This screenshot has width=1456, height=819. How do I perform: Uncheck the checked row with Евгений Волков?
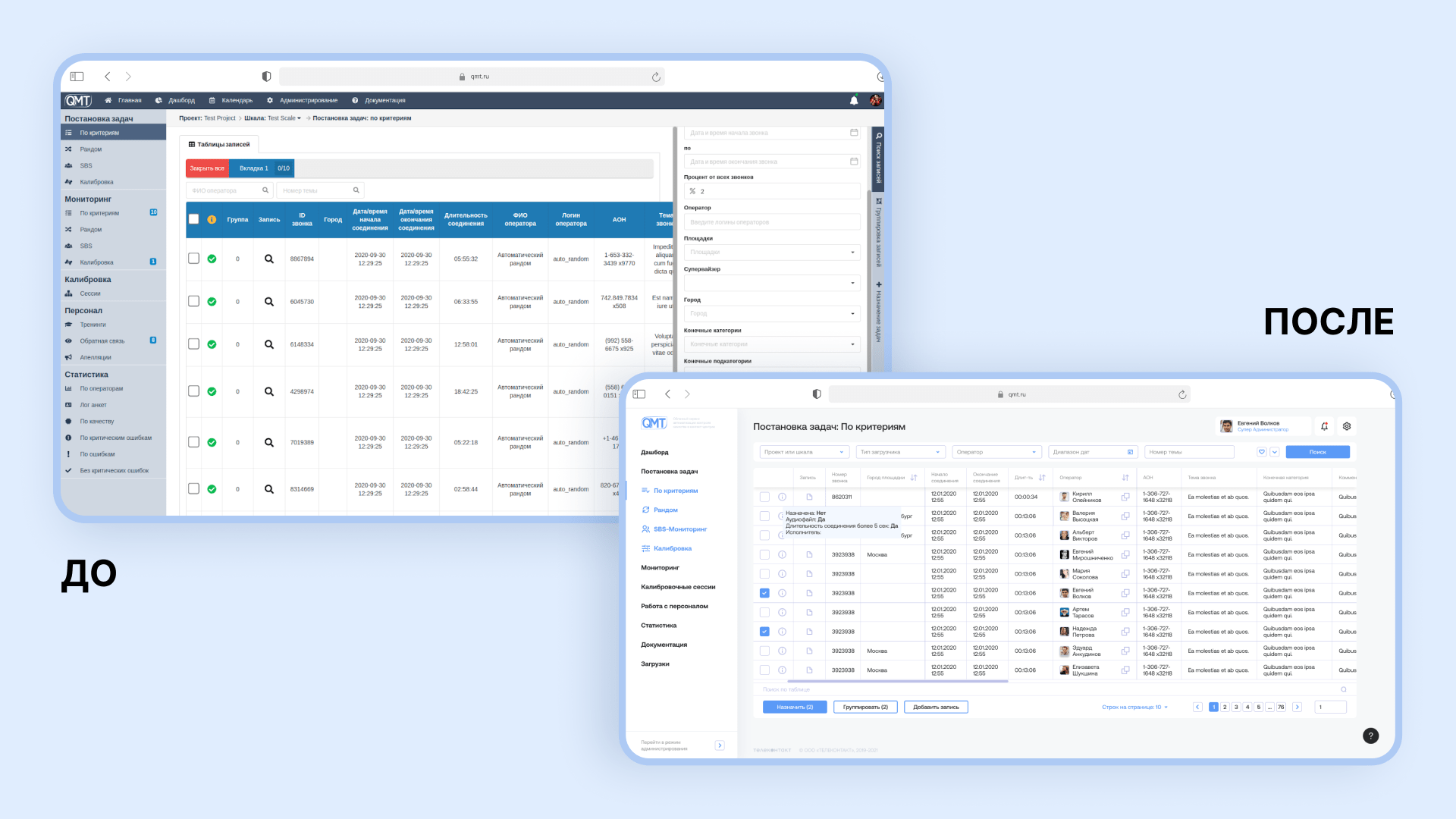pos(764,593)
